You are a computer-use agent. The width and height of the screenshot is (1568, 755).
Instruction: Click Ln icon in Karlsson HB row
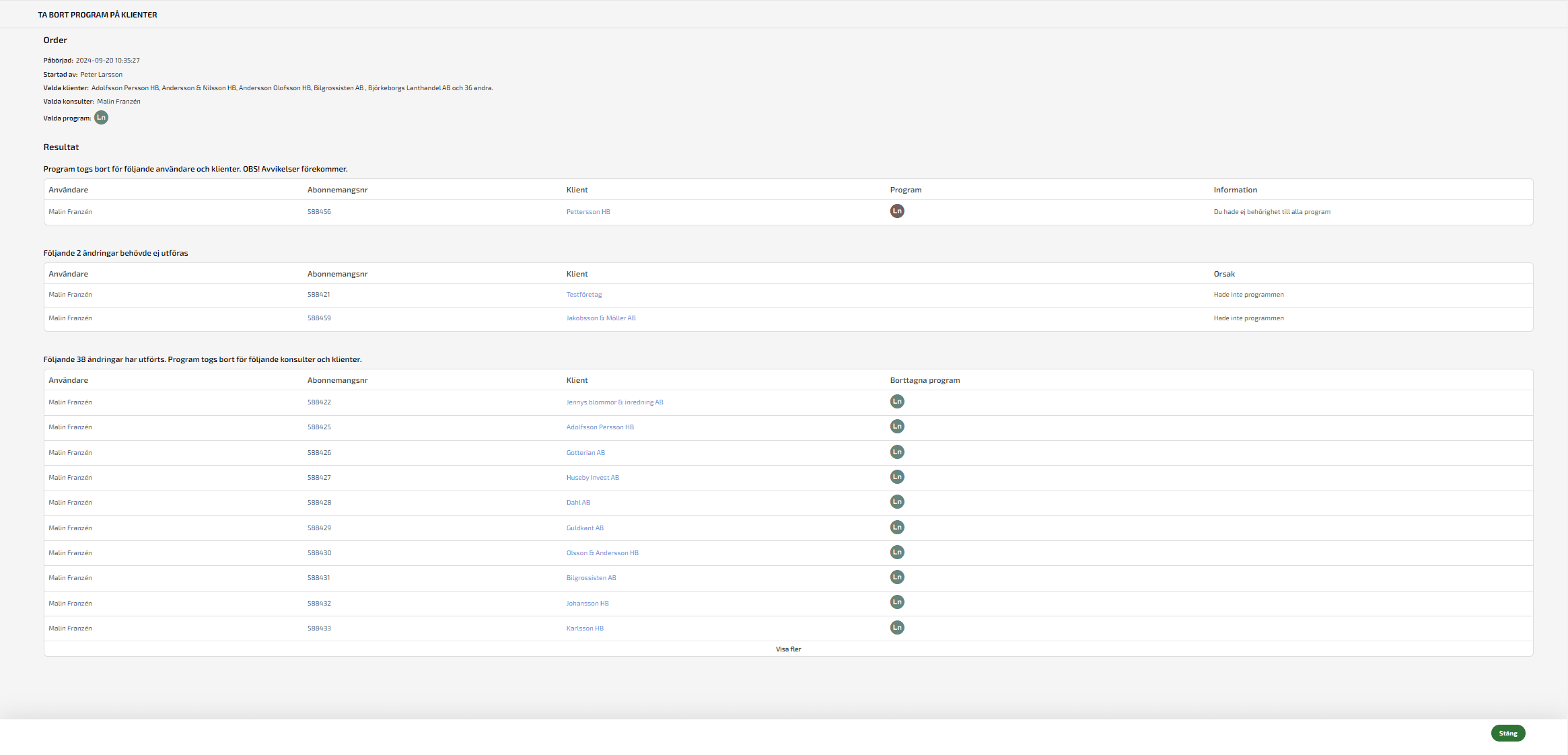click(897, 627)
